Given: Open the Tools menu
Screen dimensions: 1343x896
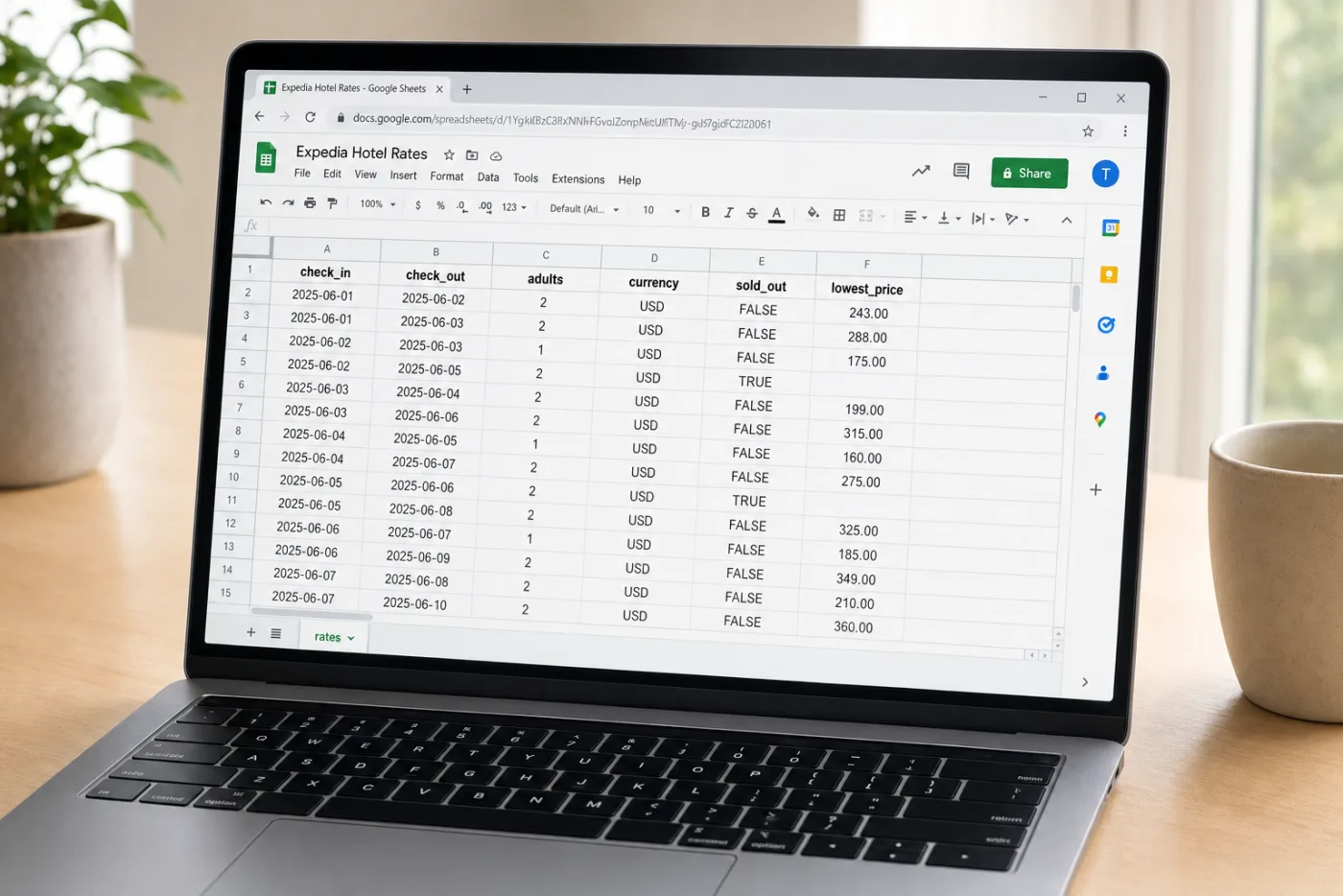Looking at the screenshot, I should 526,178.
